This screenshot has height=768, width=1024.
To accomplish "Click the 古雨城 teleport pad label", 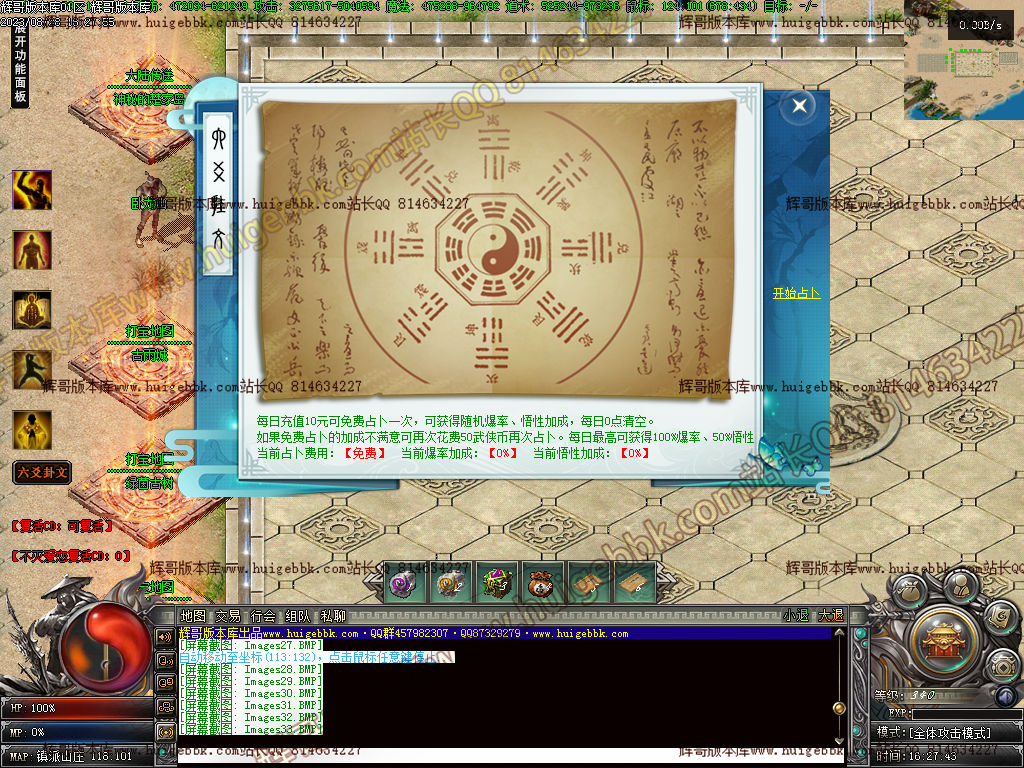I will tap(150, 355).
